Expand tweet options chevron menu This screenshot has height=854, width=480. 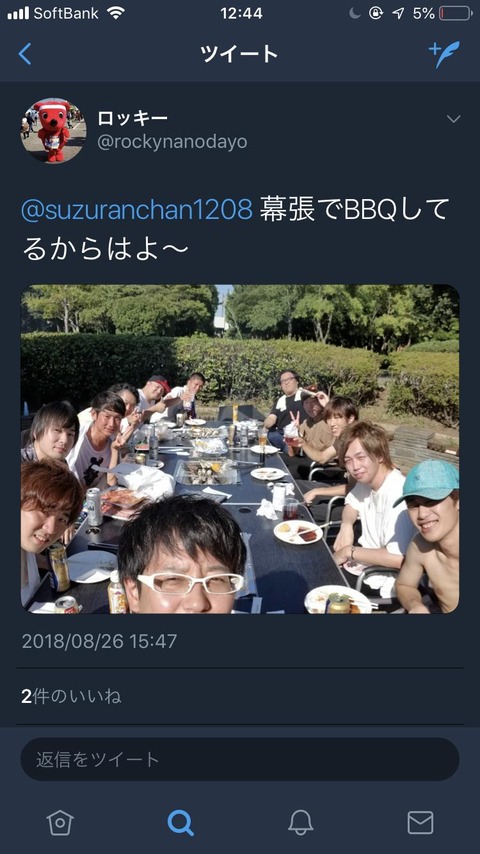click(x=453, y=119)
